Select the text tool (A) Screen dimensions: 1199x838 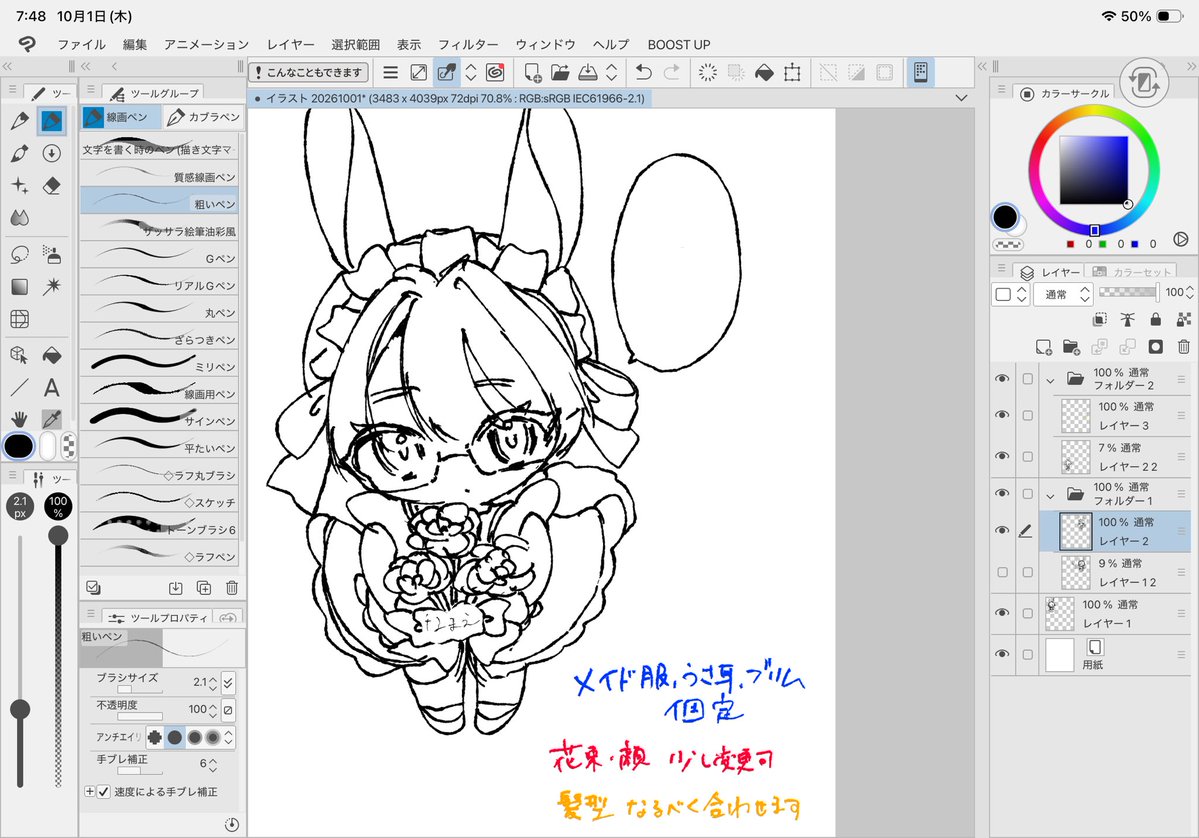pyautogui.click(x=51, y=388)
